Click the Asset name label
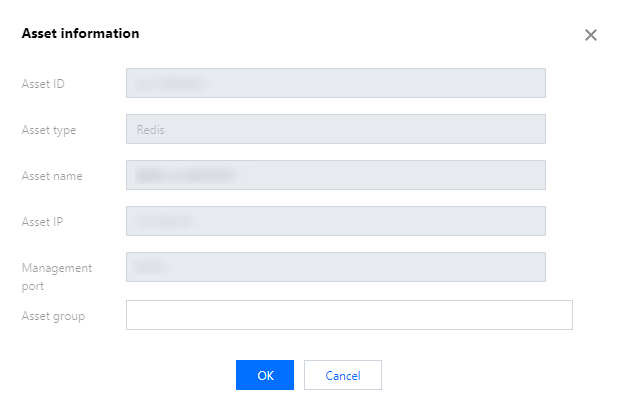The height and width of the screenshot is (410, 617). click(x=52, y=175)
